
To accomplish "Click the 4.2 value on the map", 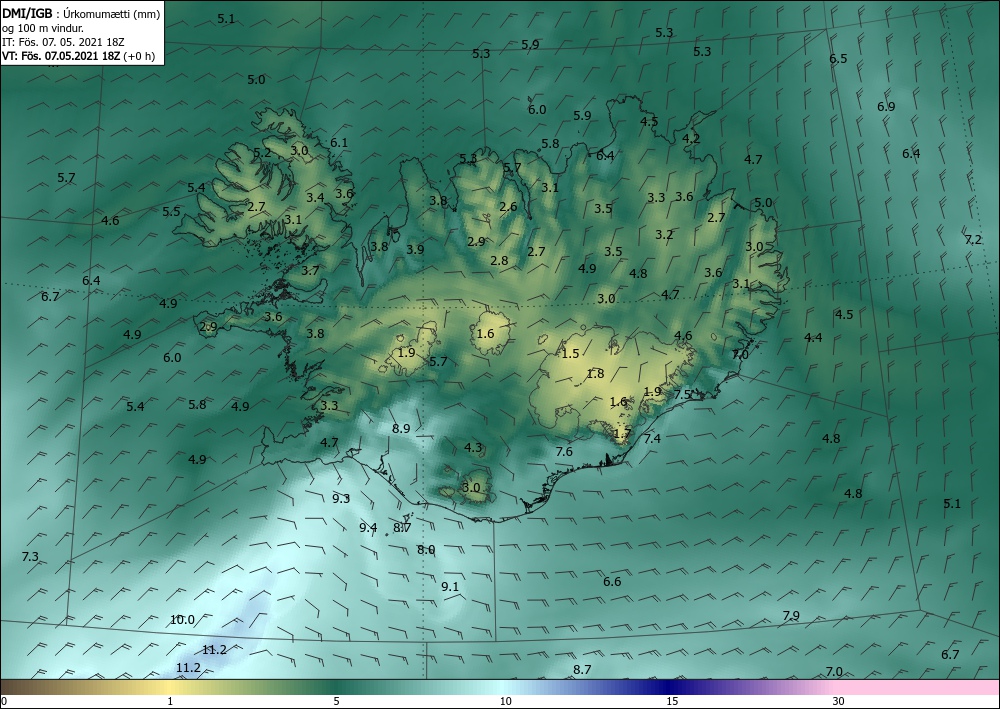I will pos(691,138).
